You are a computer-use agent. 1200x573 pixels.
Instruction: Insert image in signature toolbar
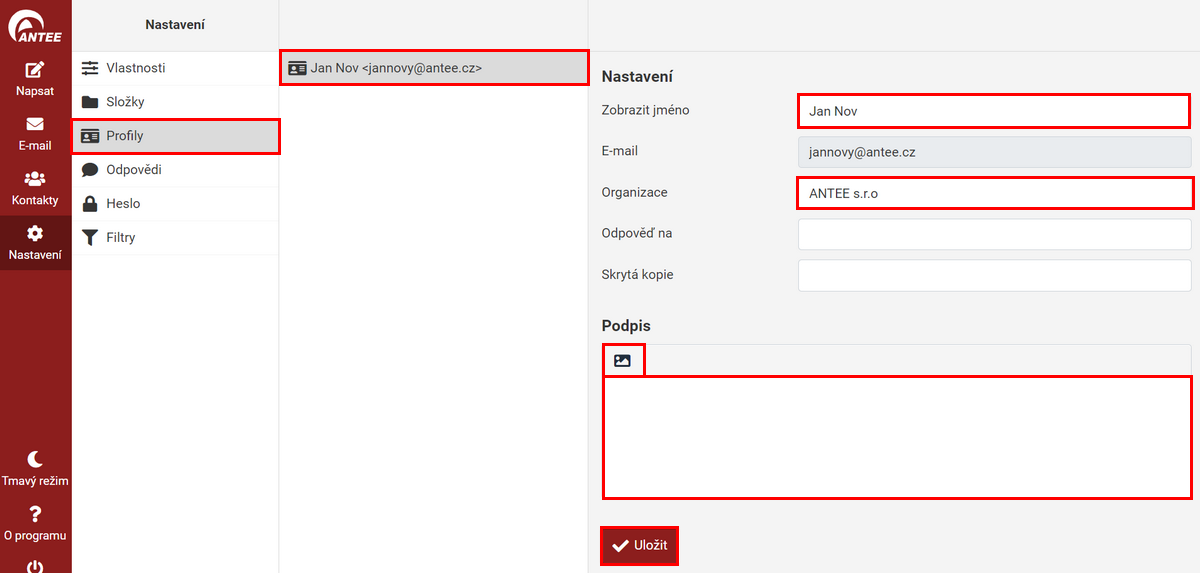click(622, 361)
